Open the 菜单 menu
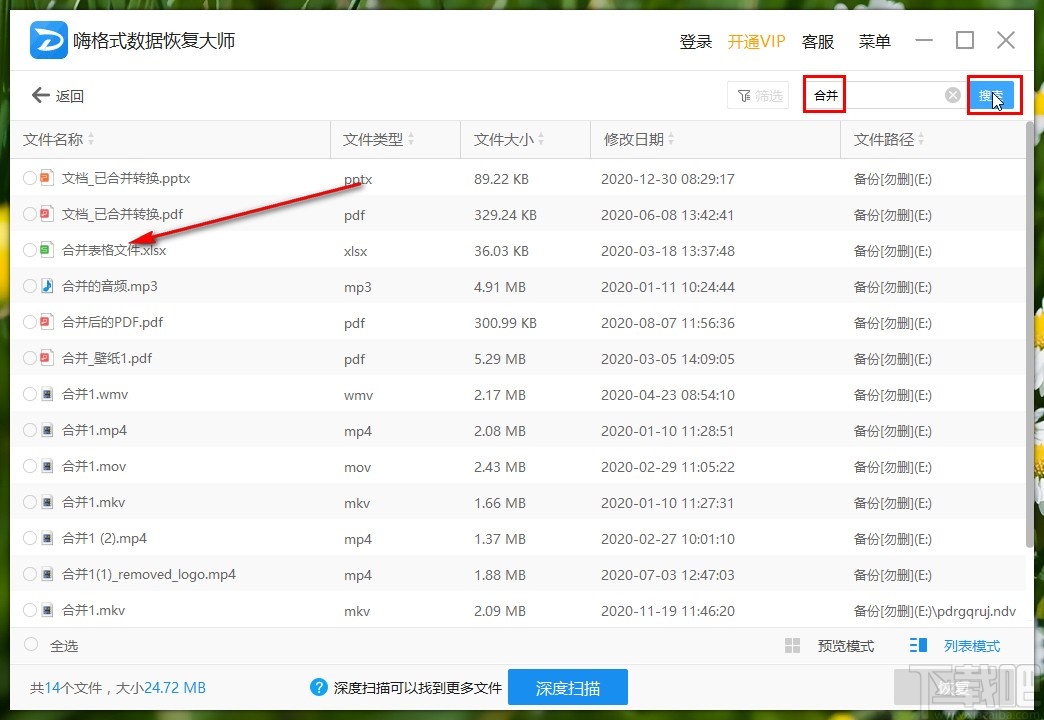This screenshot has height=720, width=1044. click(874, 41)
